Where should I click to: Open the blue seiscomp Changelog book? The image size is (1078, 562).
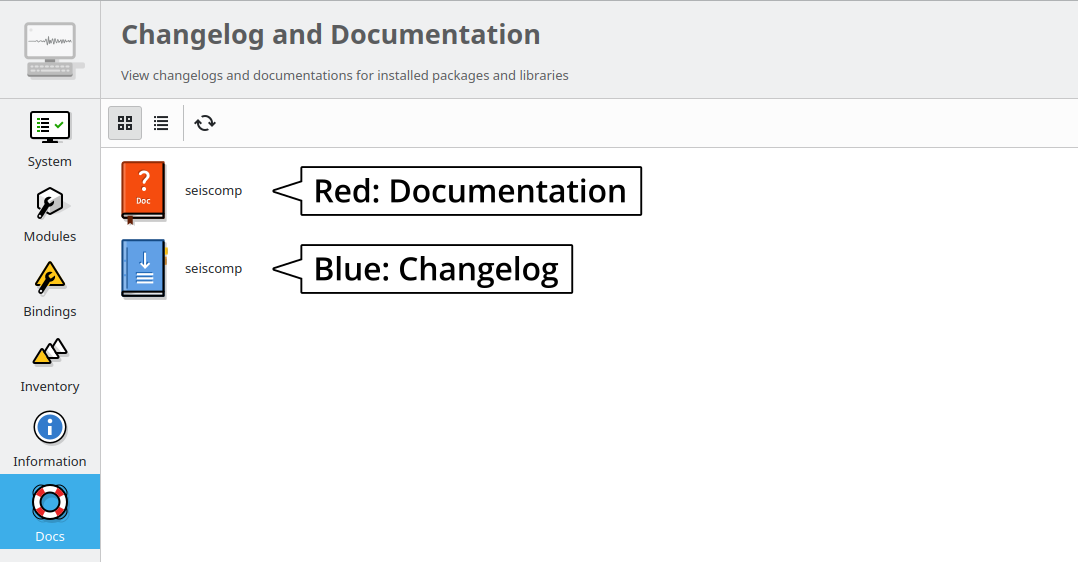pos(143,268)
